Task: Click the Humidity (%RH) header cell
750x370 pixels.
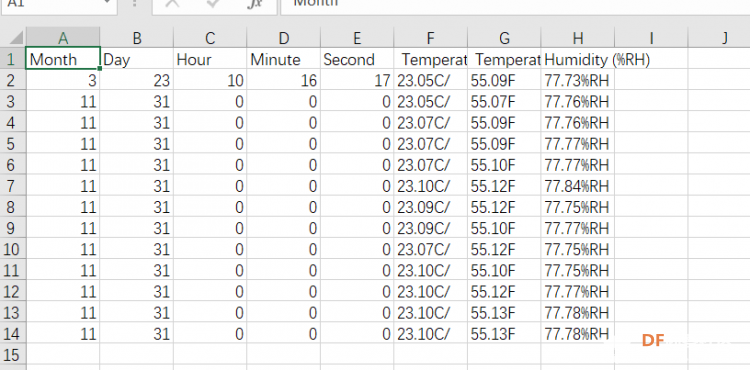Action: [x=578, y=59]
